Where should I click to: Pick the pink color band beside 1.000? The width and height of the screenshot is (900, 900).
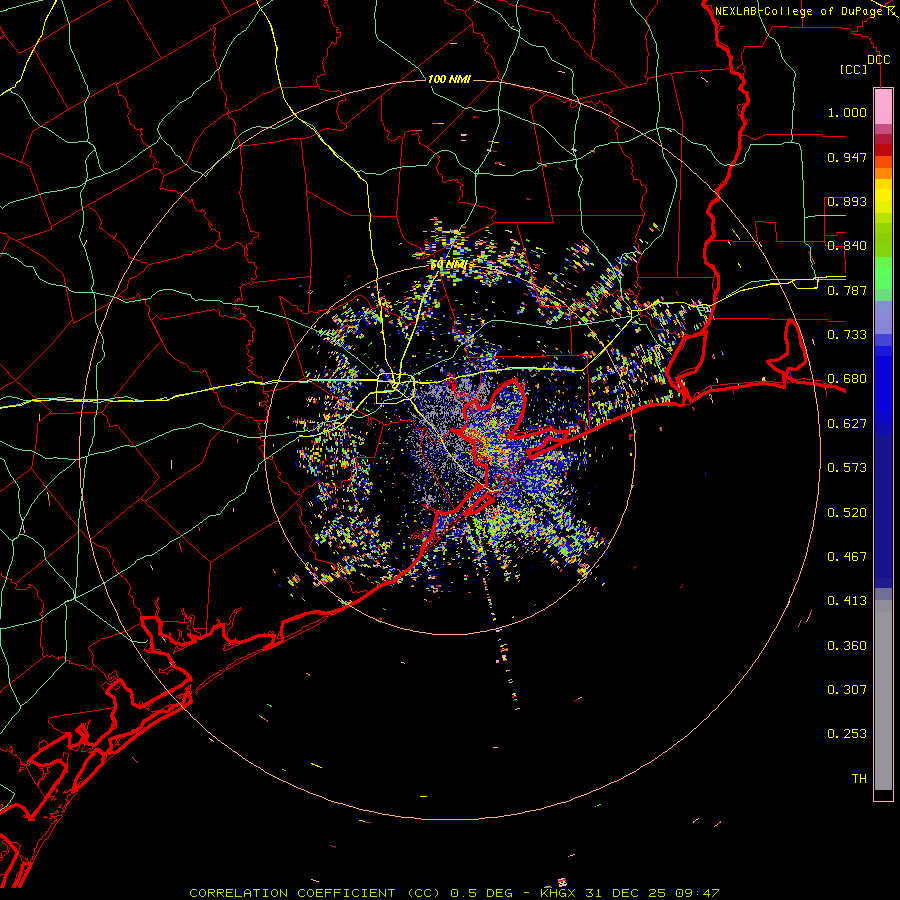883,107
